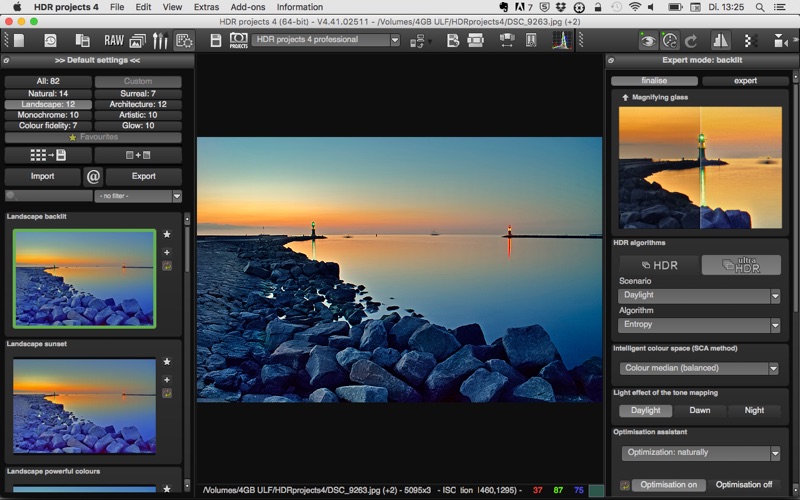Open Optimization: naturally dropdown
800x500 pixels.
pos(701,453)
